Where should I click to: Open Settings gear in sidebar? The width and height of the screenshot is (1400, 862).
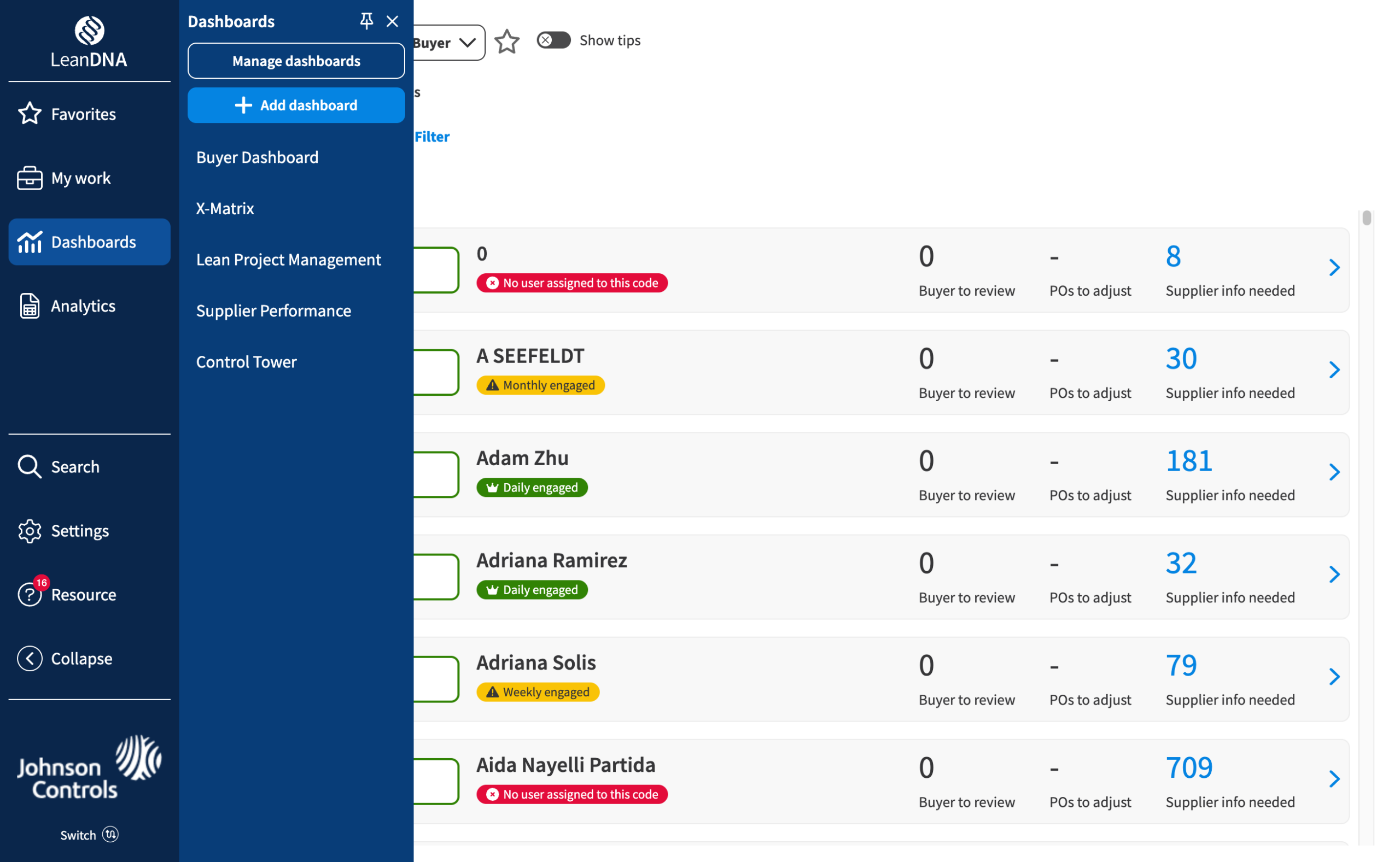[x=30, y=531]
